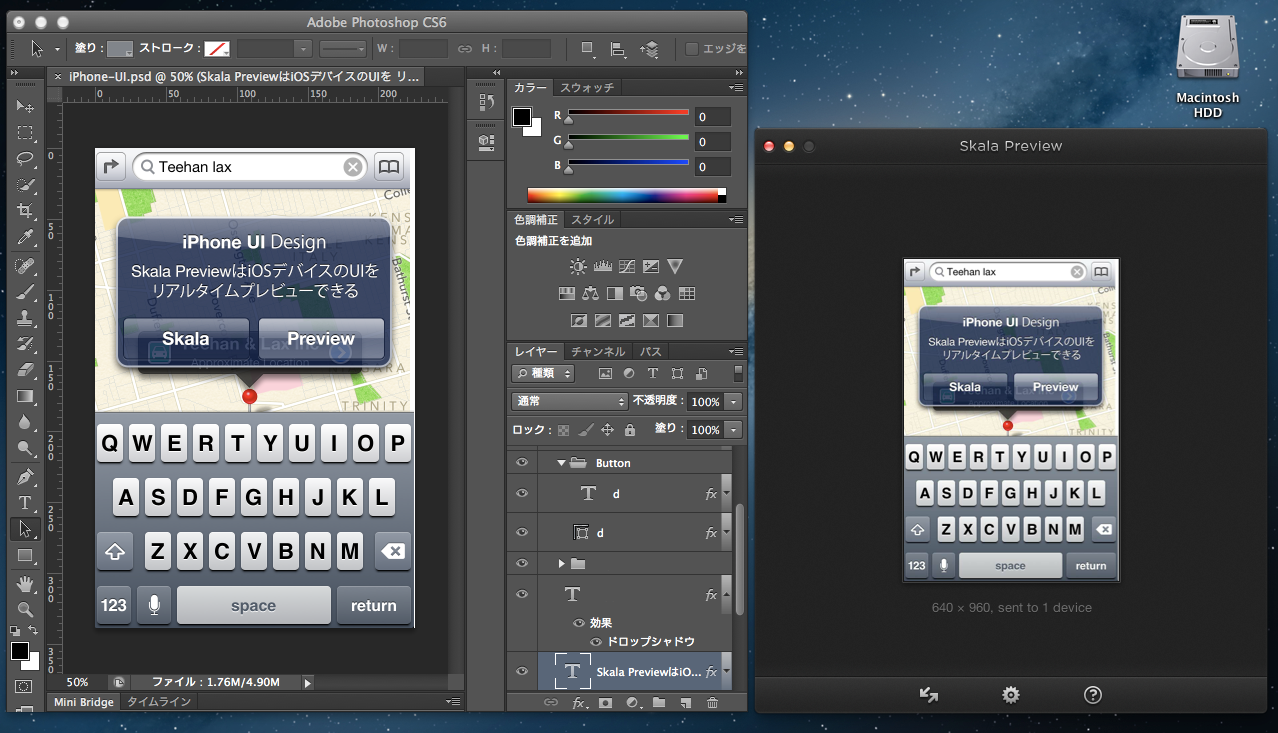Select the Zoom magnifier tool
This screenshot has height=733, width=1278.
25,609
